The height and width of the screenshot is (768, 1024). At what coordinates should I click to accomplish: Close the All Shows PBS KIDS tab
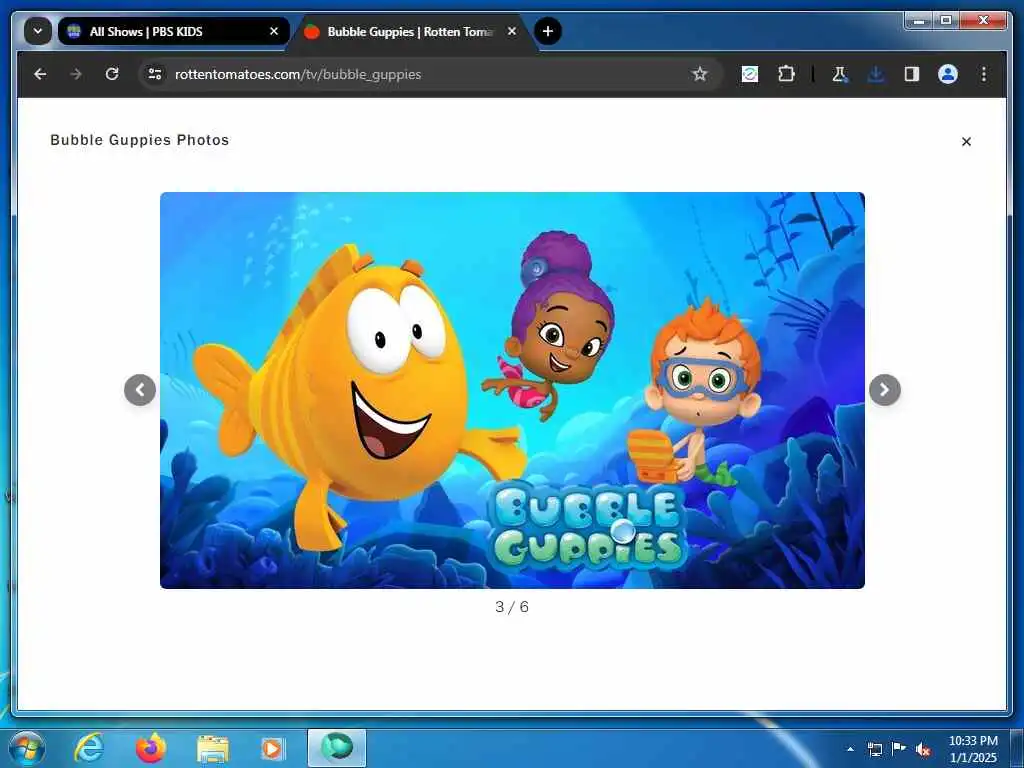point(274,31)
